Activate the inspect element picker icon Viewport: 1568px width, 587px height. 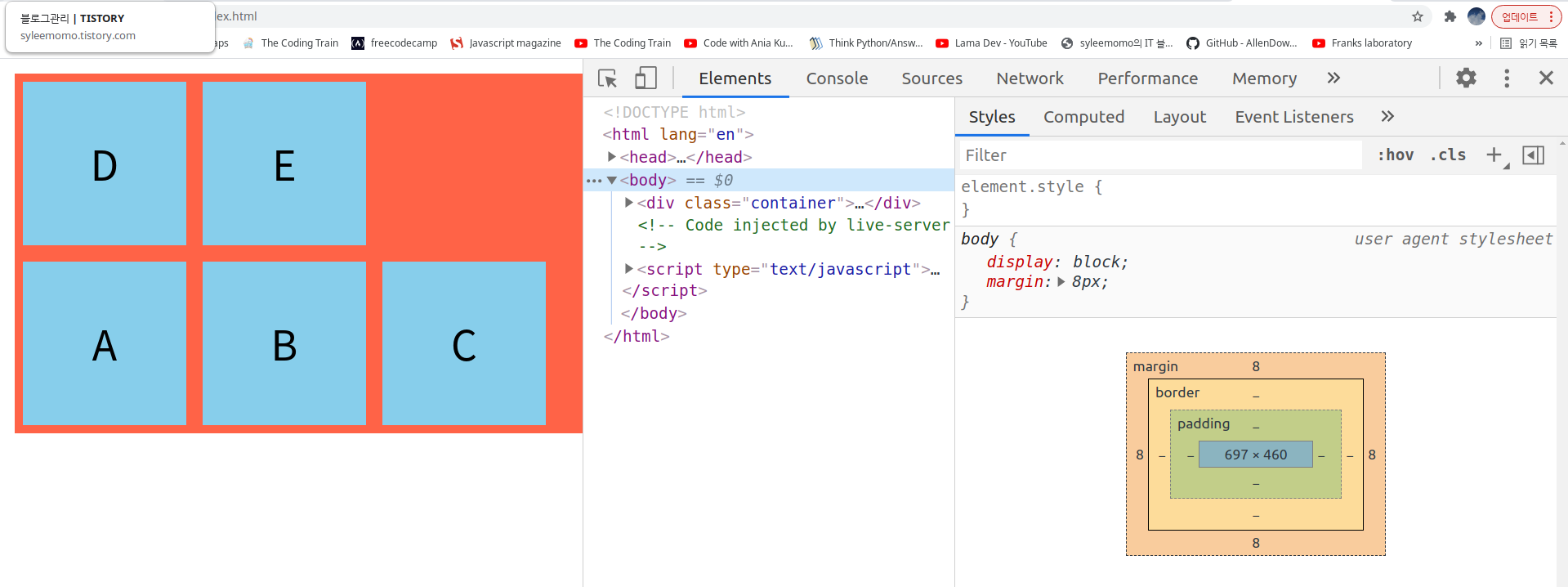pos(607,78)
